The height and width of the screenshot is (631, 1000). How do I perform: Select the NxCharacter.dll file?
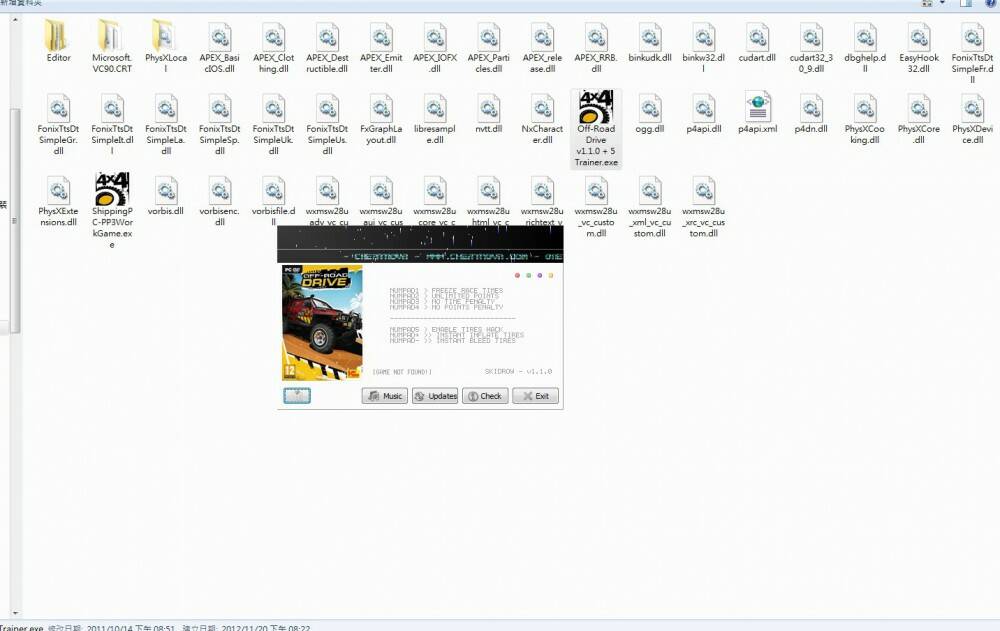[x=542, y=117]
